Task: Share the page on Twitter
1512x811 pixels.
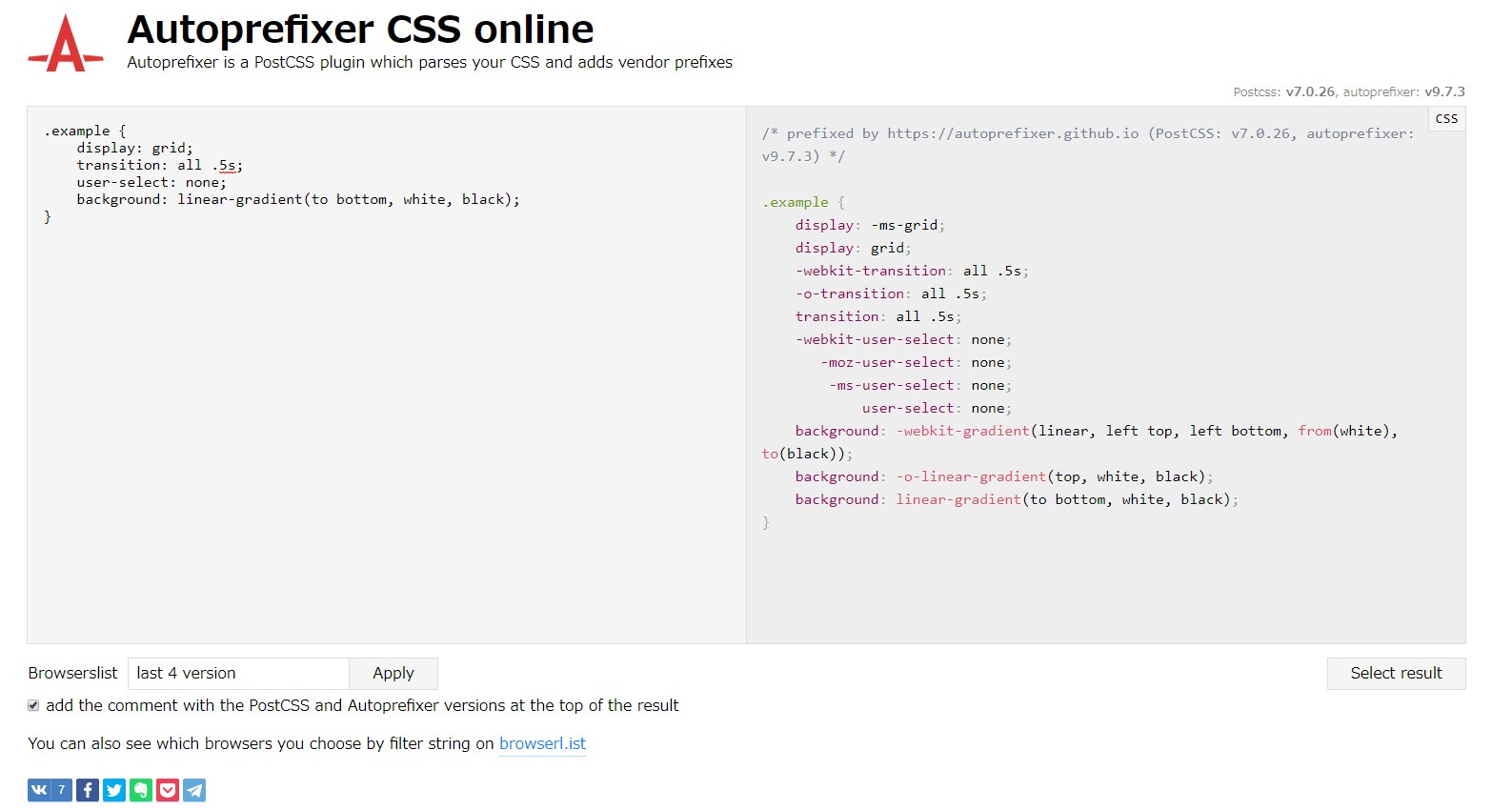Action: 114,790
